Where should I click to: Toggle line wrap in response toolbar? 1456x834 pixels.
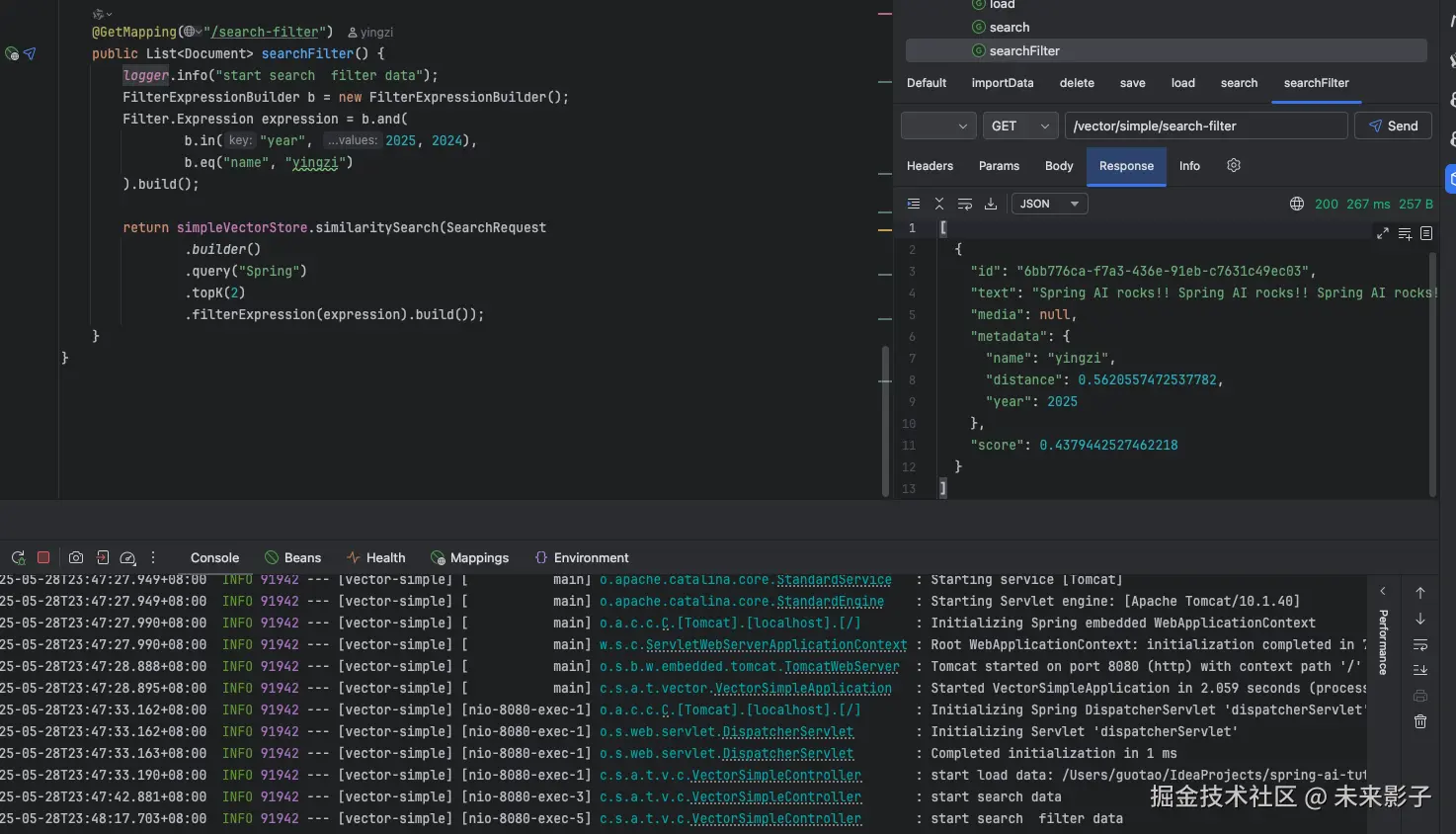pos(965,204)
